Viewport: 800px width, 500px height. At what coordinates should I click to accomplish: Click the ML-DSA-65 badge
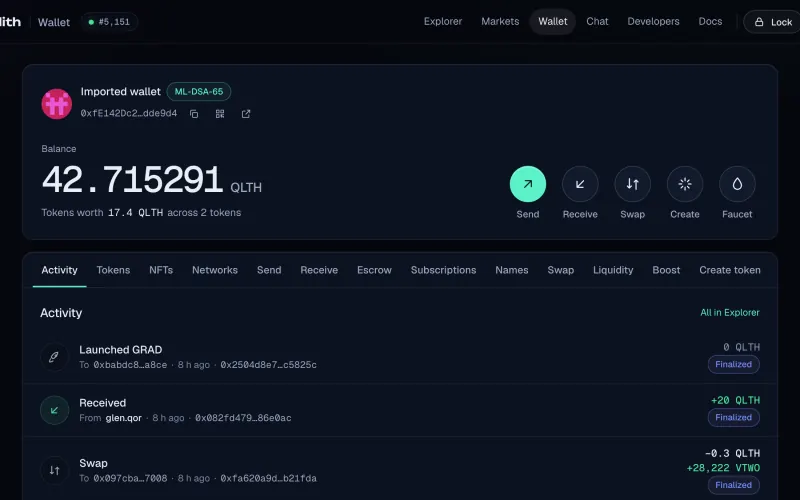[199, 92]
